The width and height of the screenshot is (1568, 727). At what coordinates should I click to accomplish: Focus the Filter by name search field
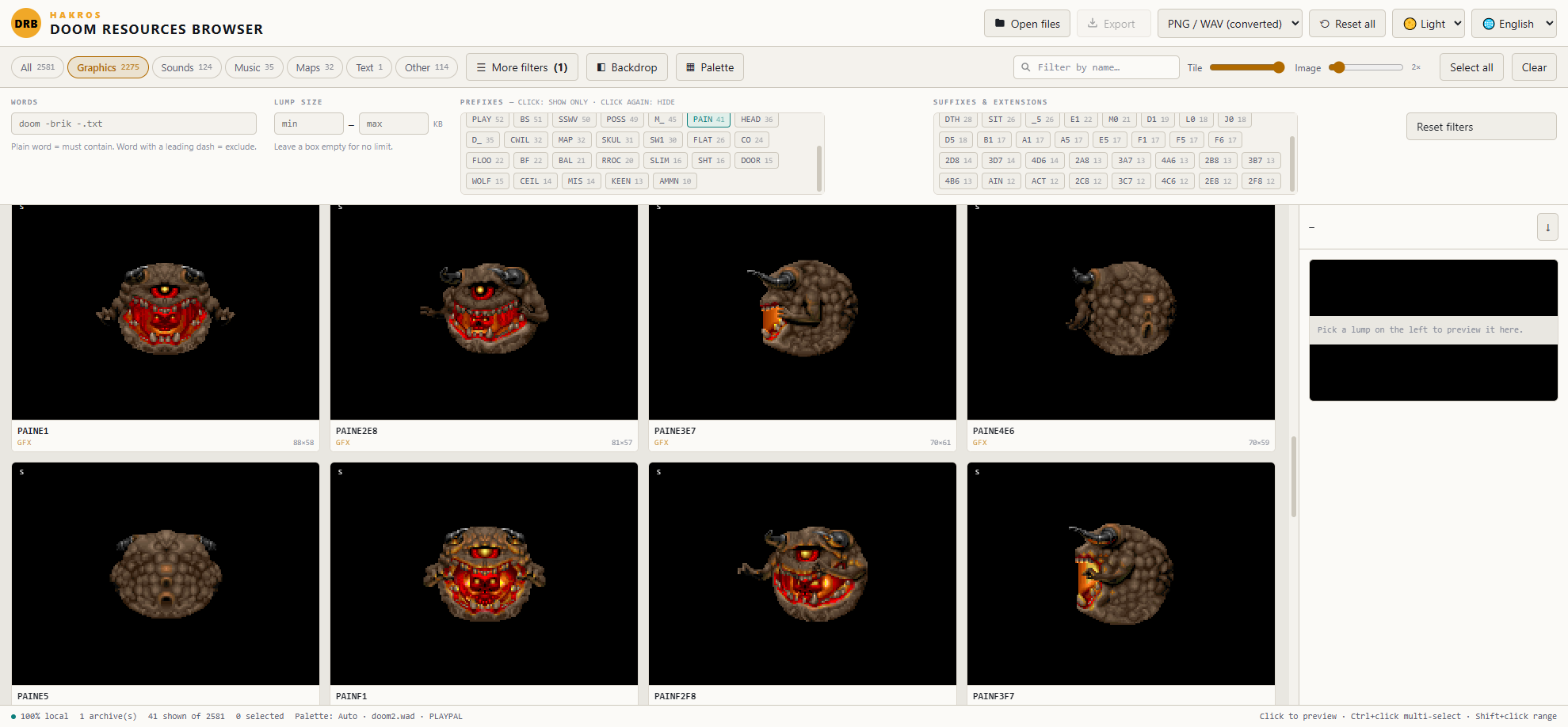click(1096, 67)
